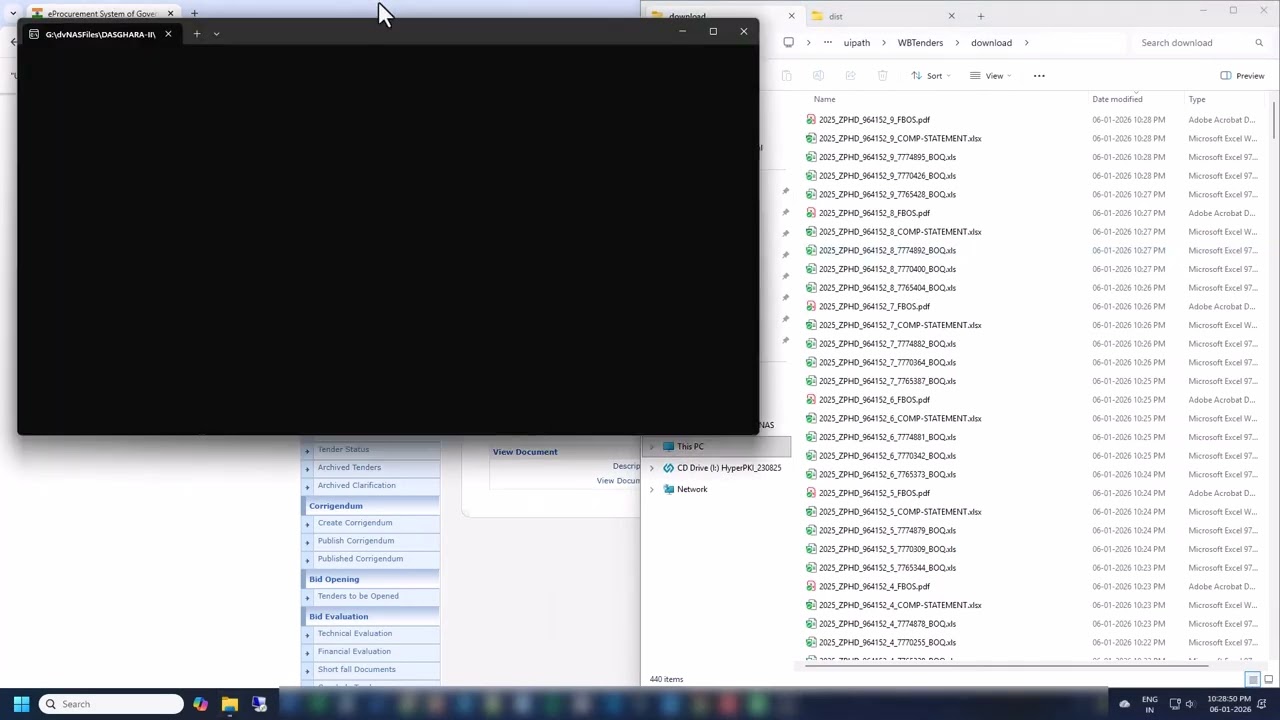The width and height of the screenshot is (1280, 720).
Task: Select CD Drive (I:) HyperPKI_230825
Action: pyautogui.click(x=729, y=468)
